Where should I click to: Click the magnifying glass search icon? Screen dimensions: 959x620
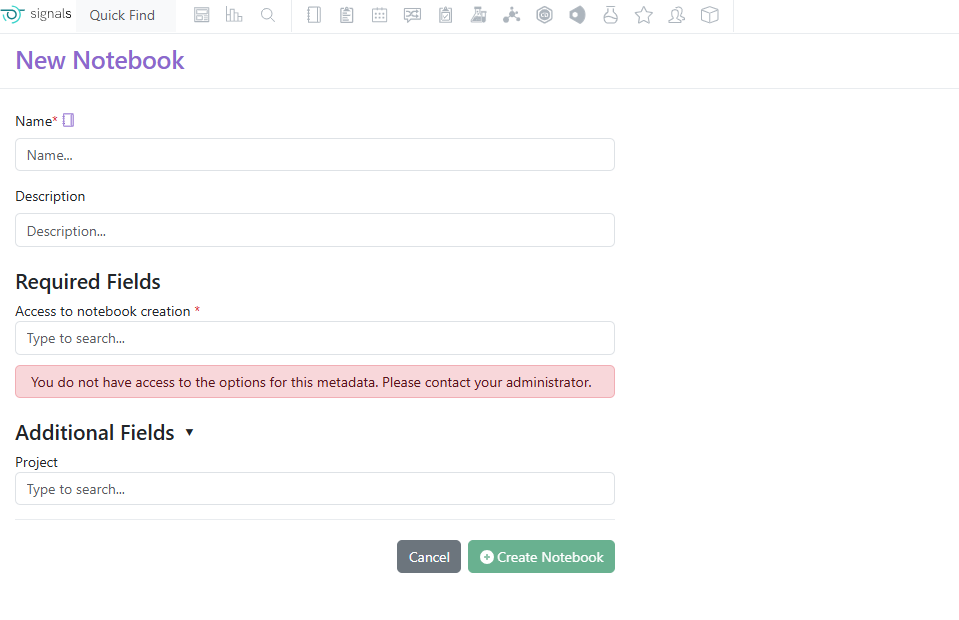[267, 15]
